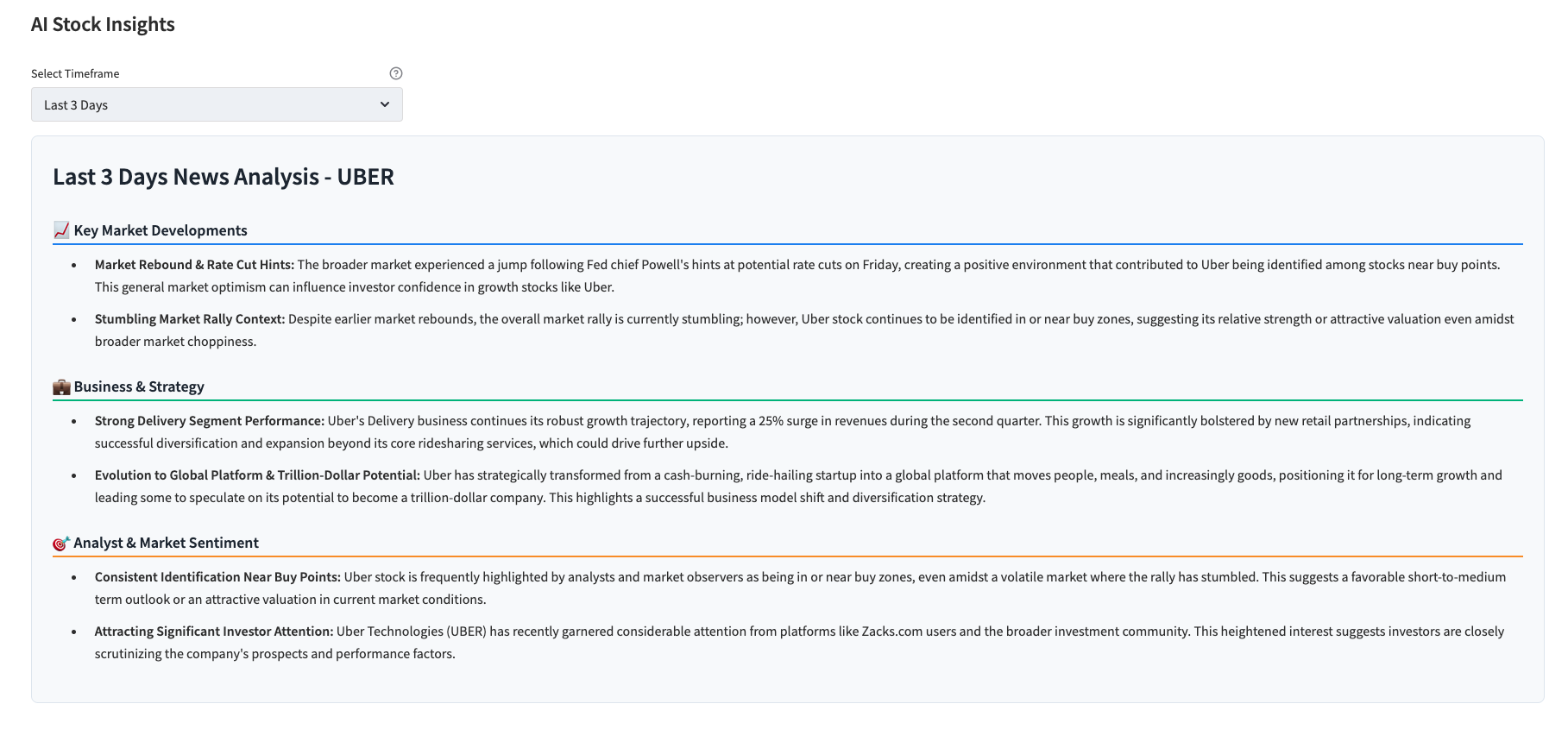Image resolution: width=1568 pixels, height=729 pixels.
Task: Click the line 'broader market choppiness.'
Action: pos(175,342)
